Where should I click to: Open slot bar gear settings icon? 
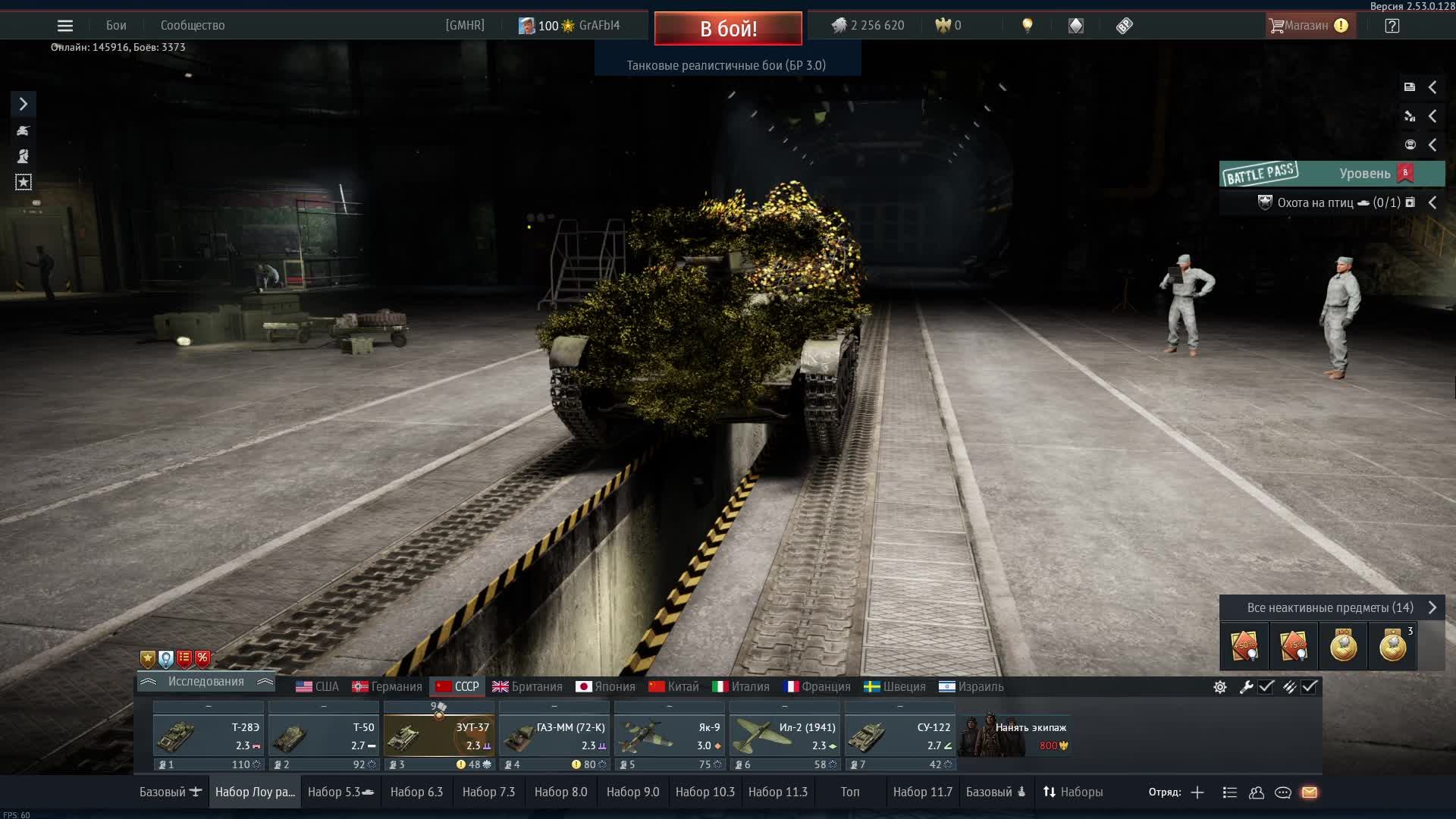[x=1220, y=687]
